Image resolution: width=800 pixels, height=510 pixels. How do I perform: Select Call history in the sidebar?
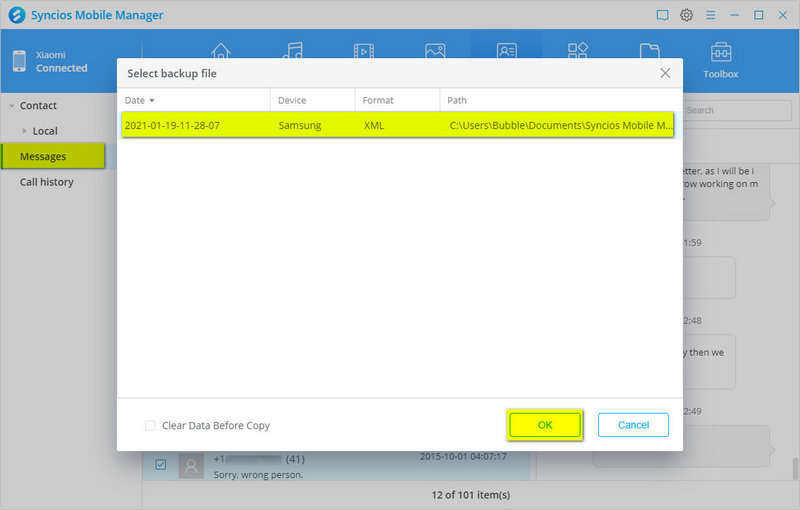47,182
